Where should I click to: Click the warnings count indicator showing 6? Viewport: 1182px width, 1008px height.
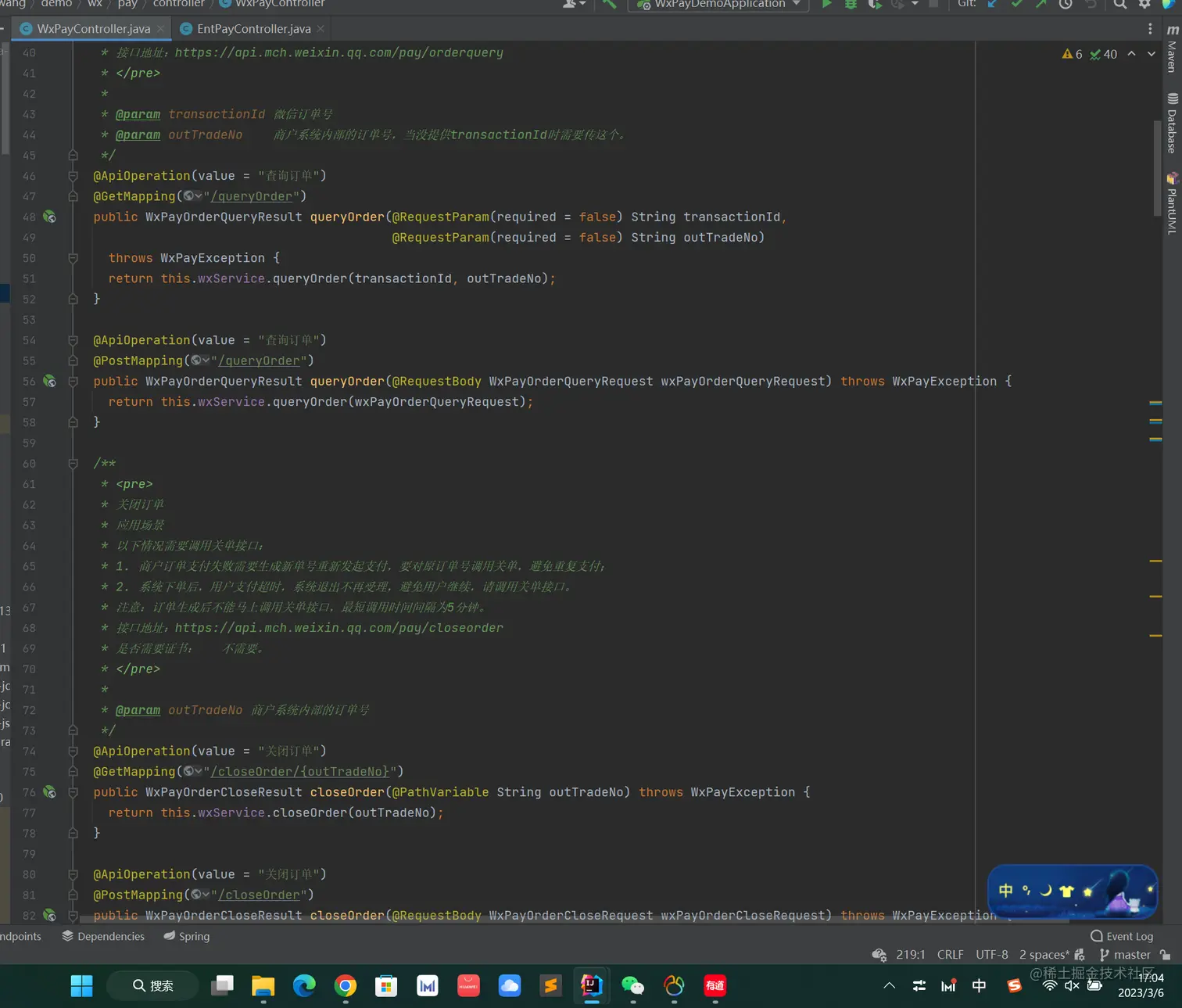click(x=1072, y=54)
